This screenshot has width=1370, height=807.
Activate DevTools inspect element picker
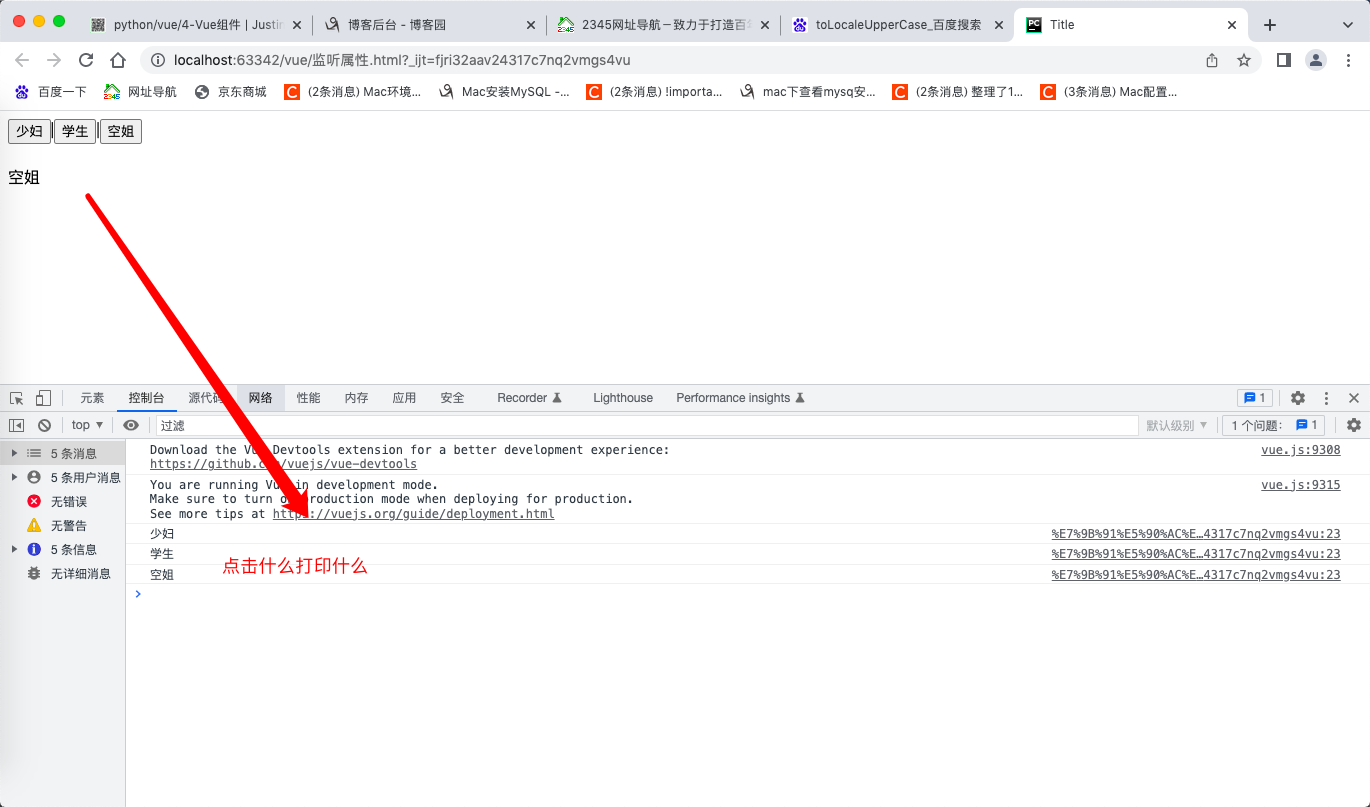click(x=17, y=398)
